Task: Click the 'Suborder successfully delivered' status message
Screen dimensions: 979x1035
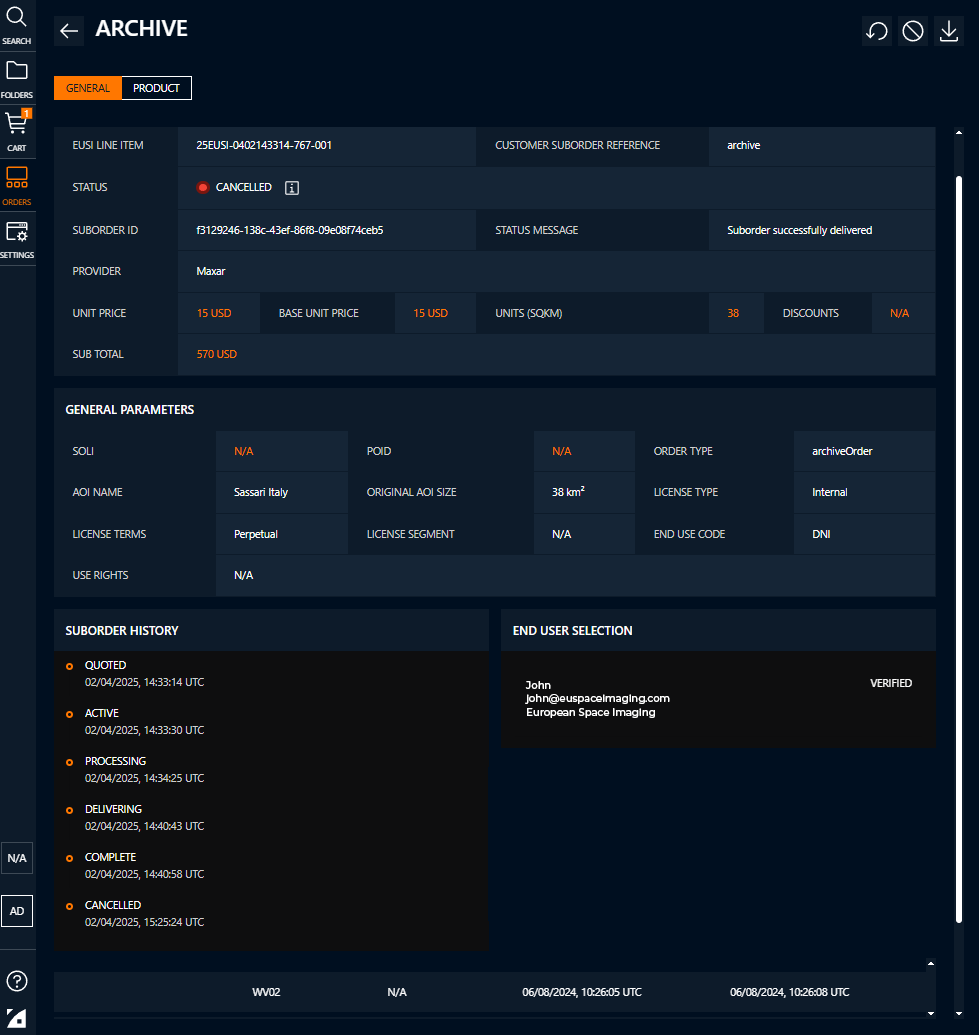Action: pyautogui.click(x=799, y=230)
